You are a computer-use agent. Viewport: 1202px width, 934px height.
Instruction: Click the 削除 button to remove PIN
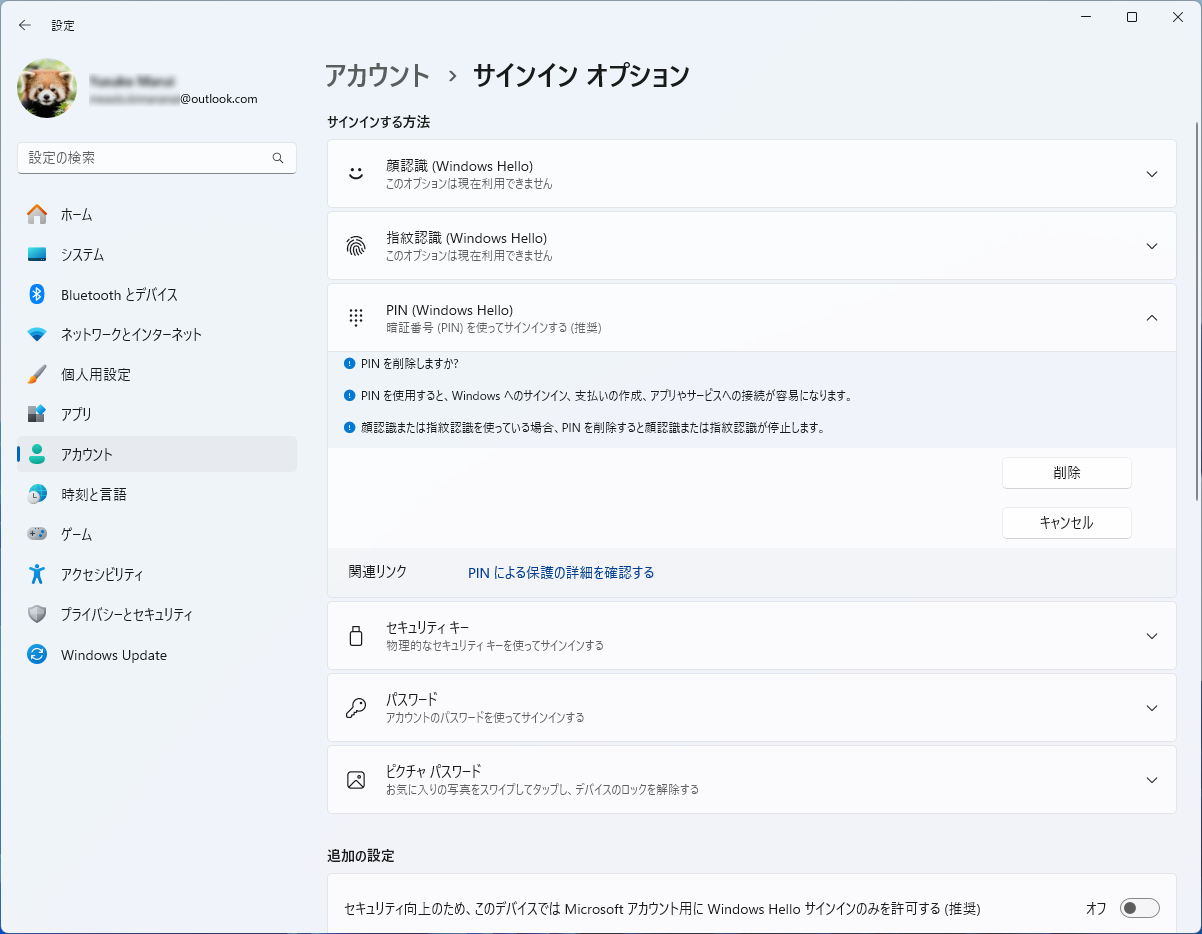coord(1066,473)
